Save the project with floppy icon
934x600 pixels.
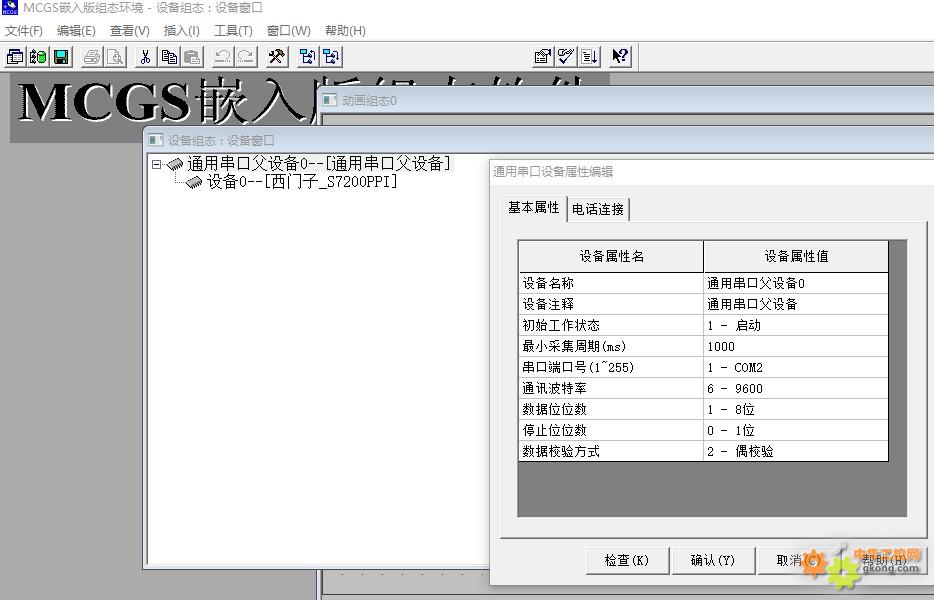pyautogui.click(x=61, y=57)
